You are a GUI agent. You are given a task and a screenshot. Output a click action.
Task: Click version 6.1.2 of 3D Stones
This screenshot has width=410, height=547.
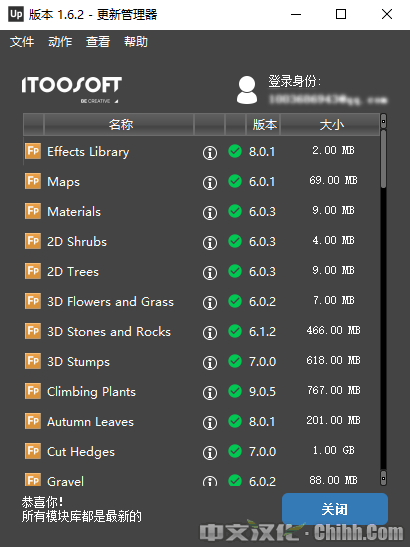click(262, 332)
